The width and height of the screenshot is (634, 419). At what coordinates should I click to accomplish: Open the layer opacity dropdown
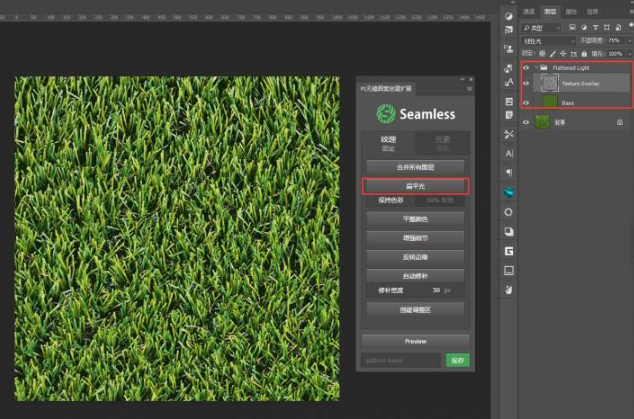tap(615, 41)
